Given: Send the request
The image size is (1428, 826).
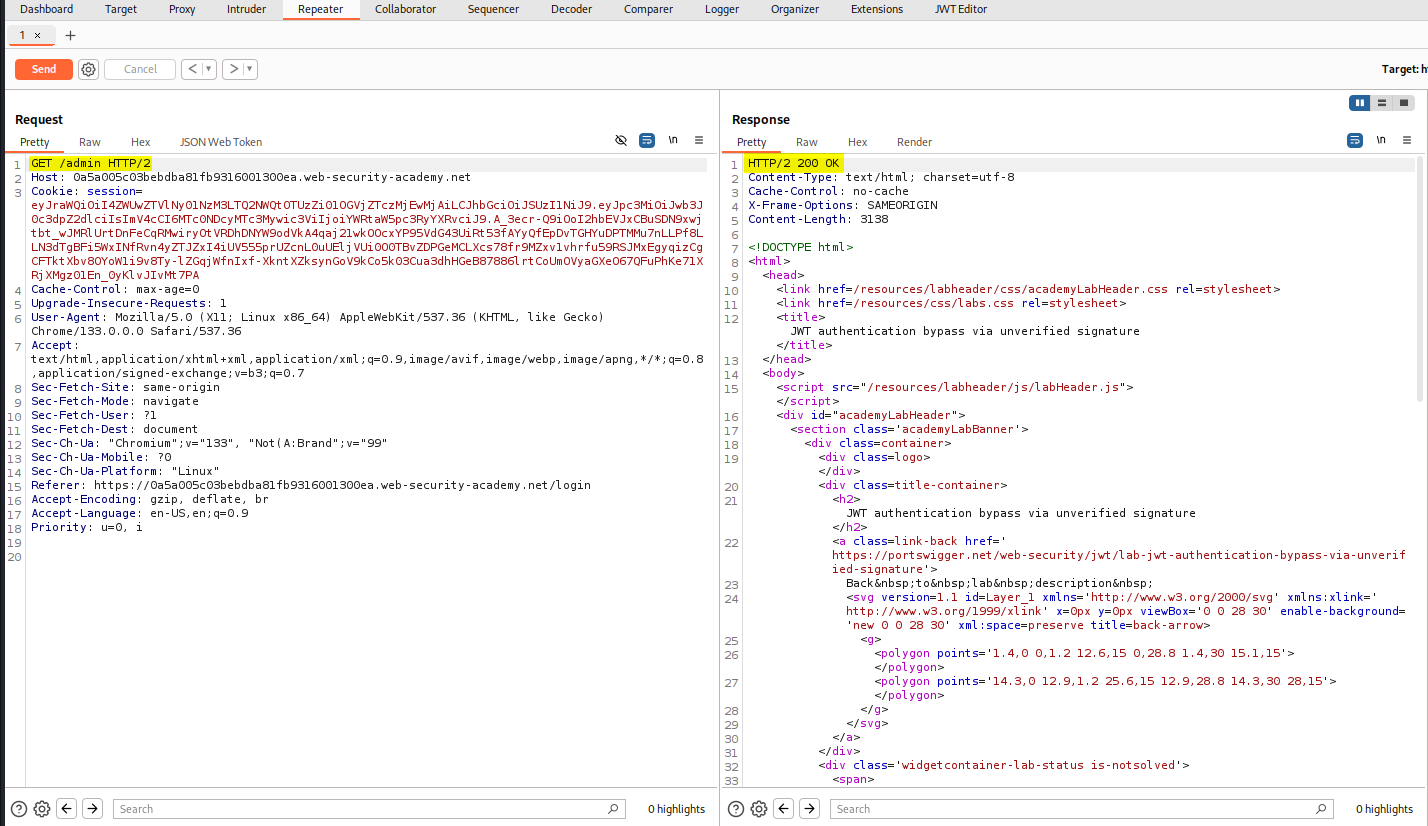Looking at the screenshot, I should (44, 69).
